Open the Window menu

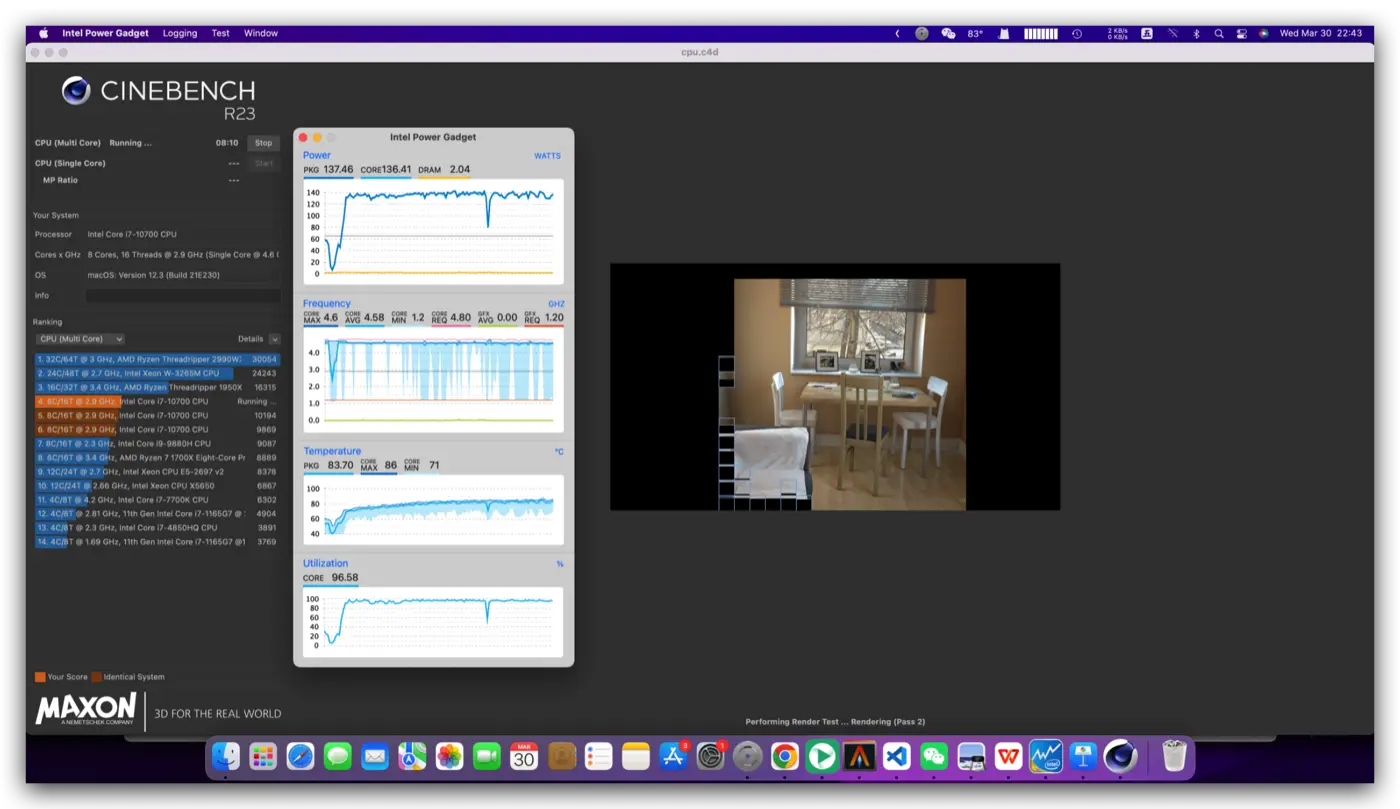261,33
